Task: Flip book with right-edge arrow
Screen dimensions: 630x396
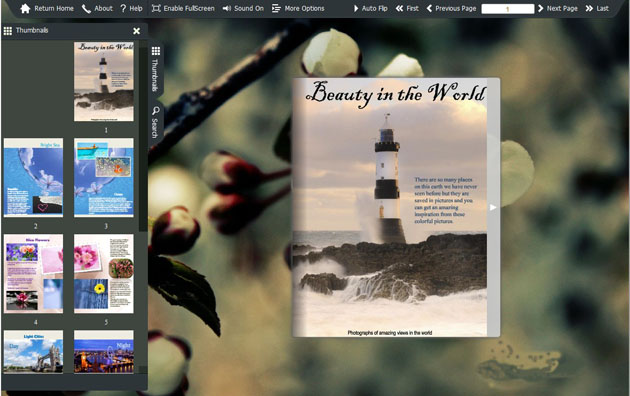Action: click(493, 207)
